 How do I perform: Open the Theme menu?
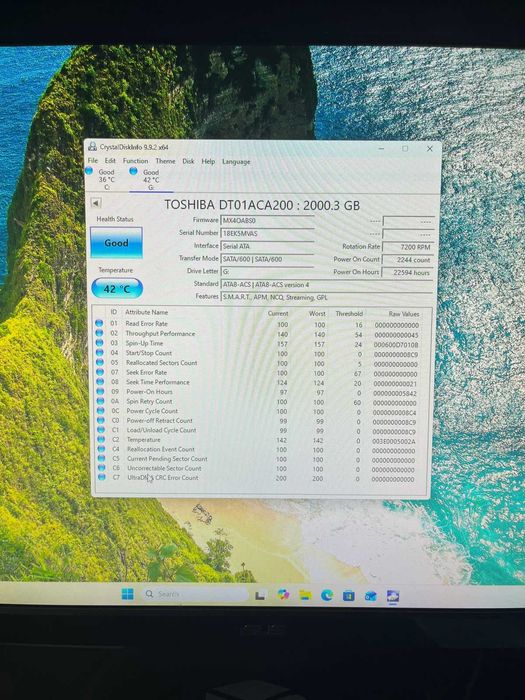(x=165, y=161)
